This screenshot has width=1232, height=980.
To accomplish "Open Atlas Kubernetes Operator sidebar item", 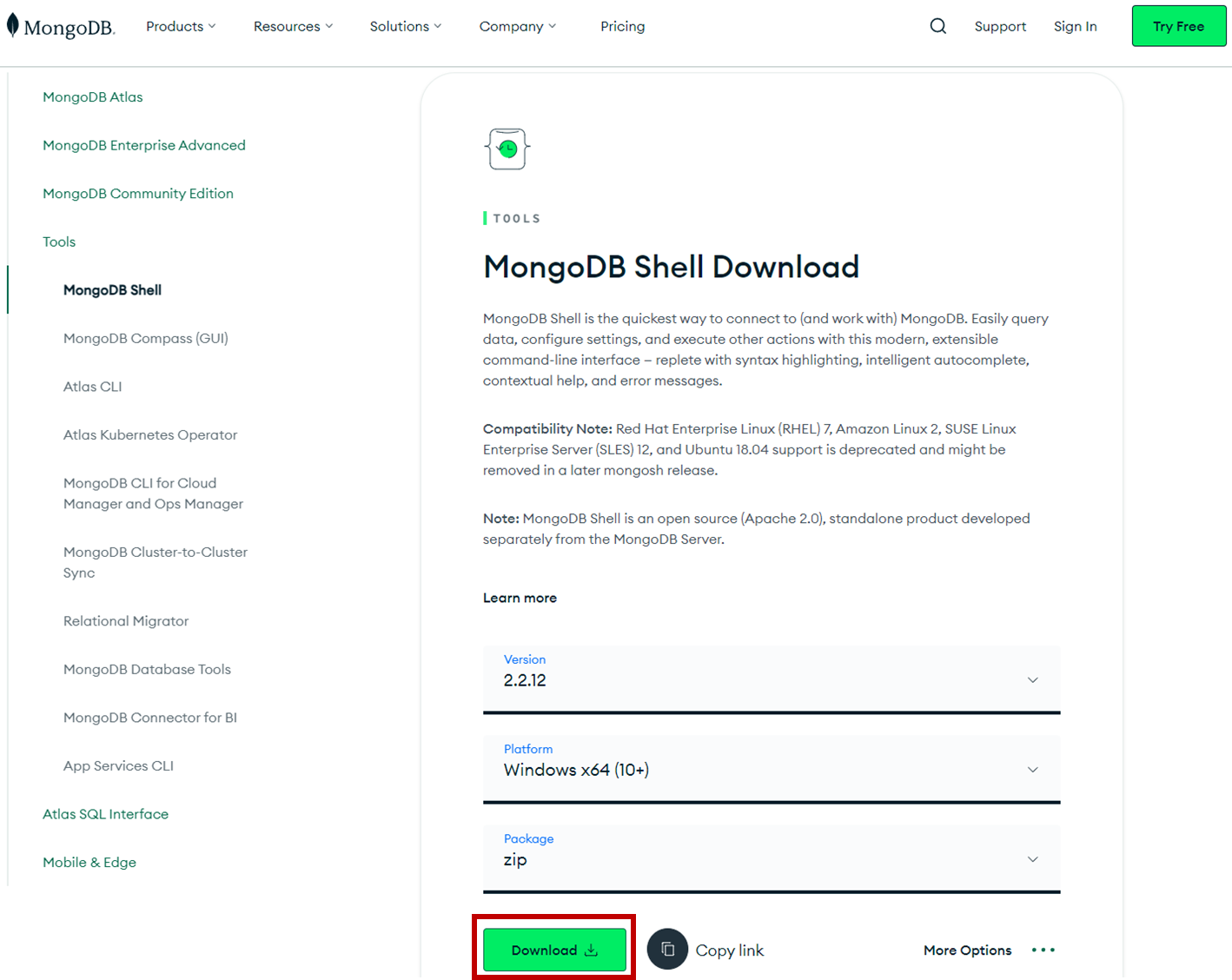I will point(150,434).
